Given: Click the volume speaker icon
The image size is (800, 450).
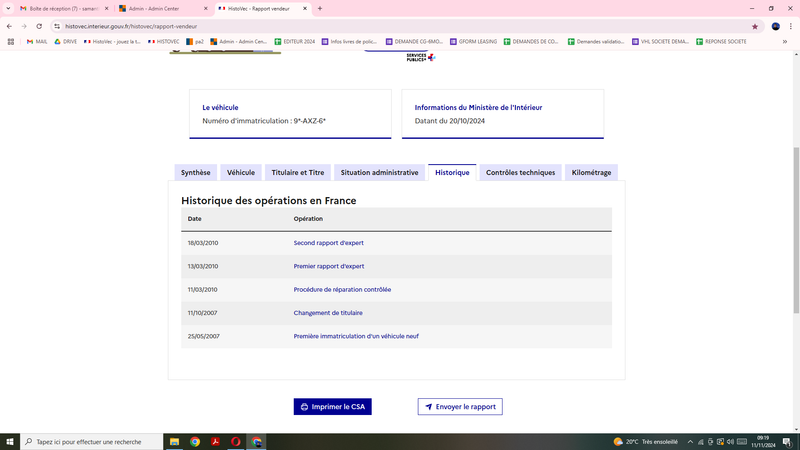Looking at the screenshot, I should (x=730, y=442).
